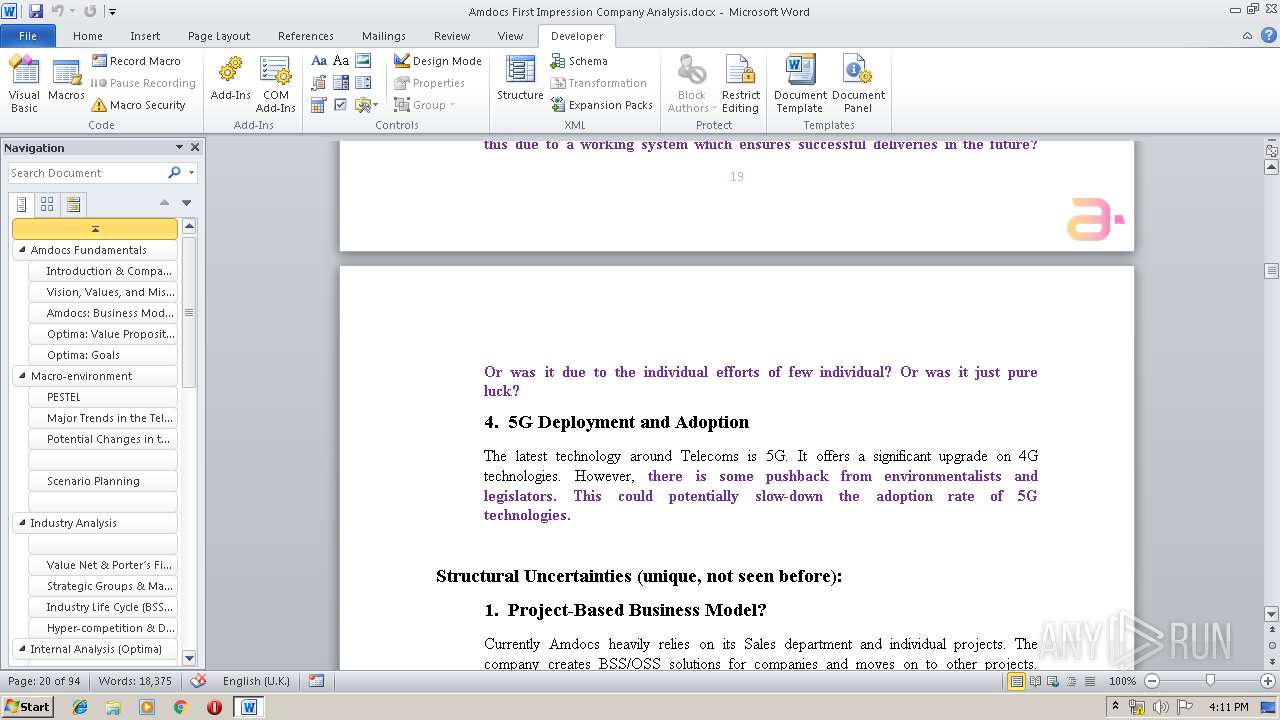The width and height of the screenshot is (1280, 720).
Task: Open Navigation pane options arrow
Action: click(x=179, y=147)
